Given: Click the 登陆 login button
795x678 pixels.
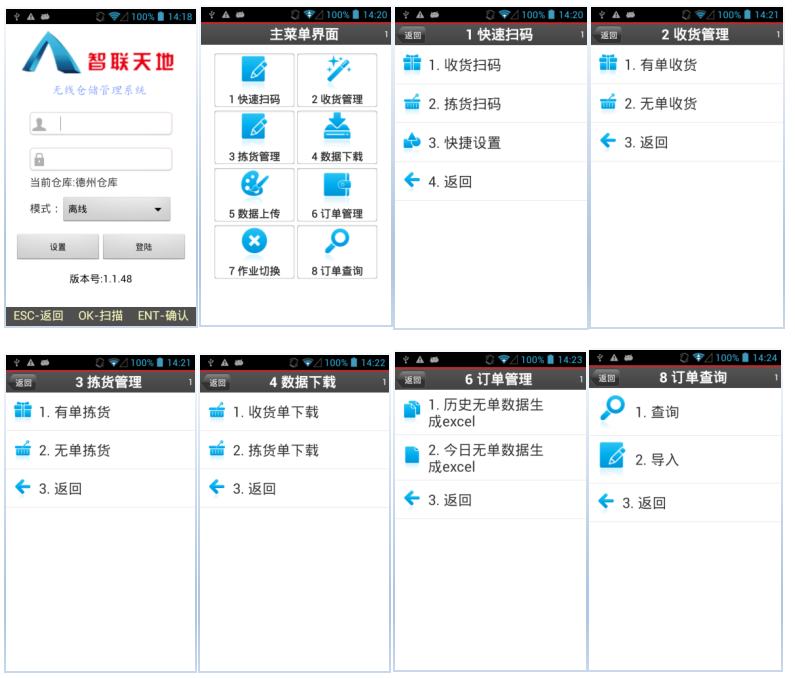Looking at the screenshot, I should tap(144, 247).
